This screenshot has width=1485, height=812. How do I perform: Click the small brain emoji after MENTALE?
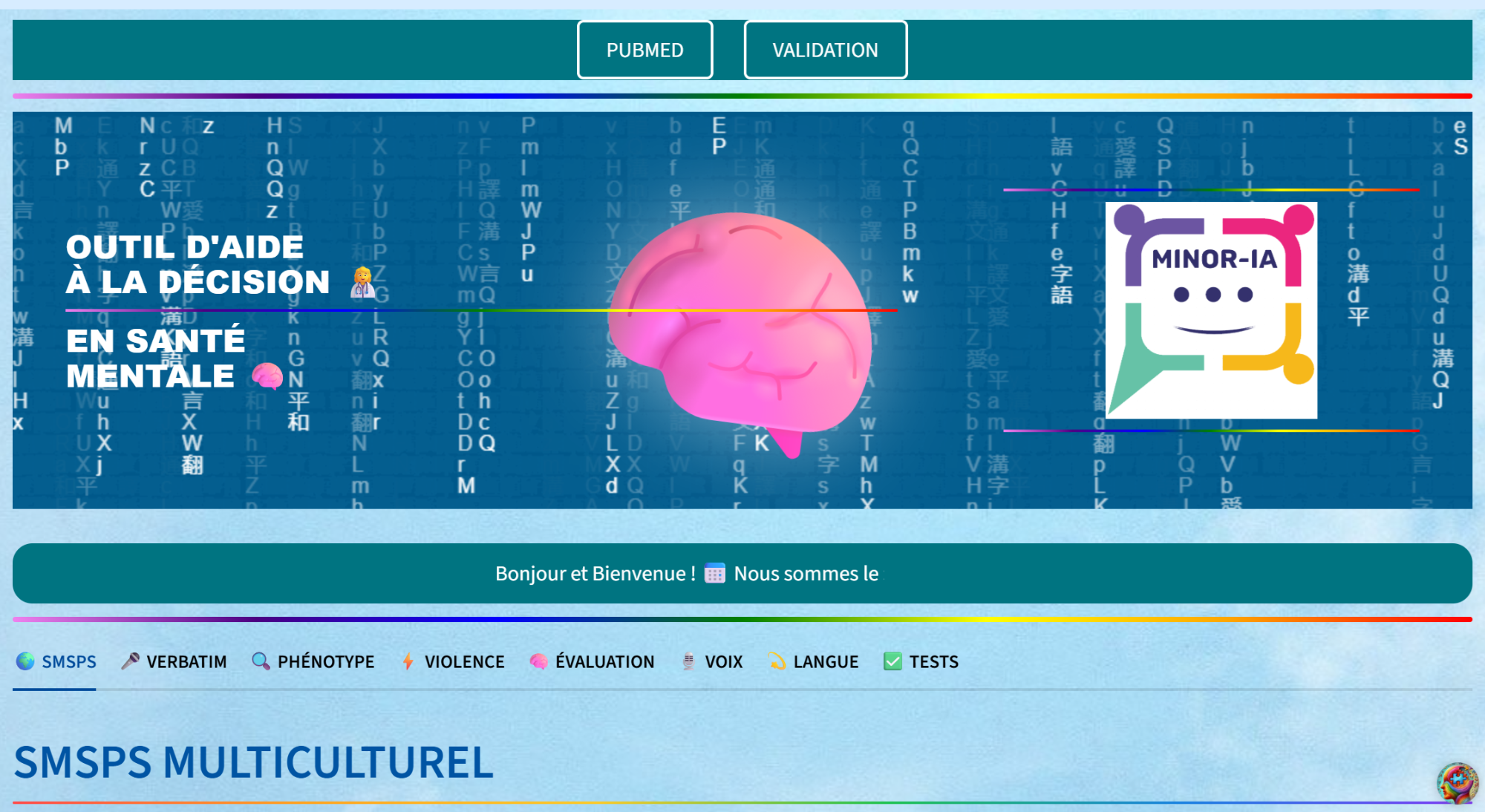coord(267,376)
